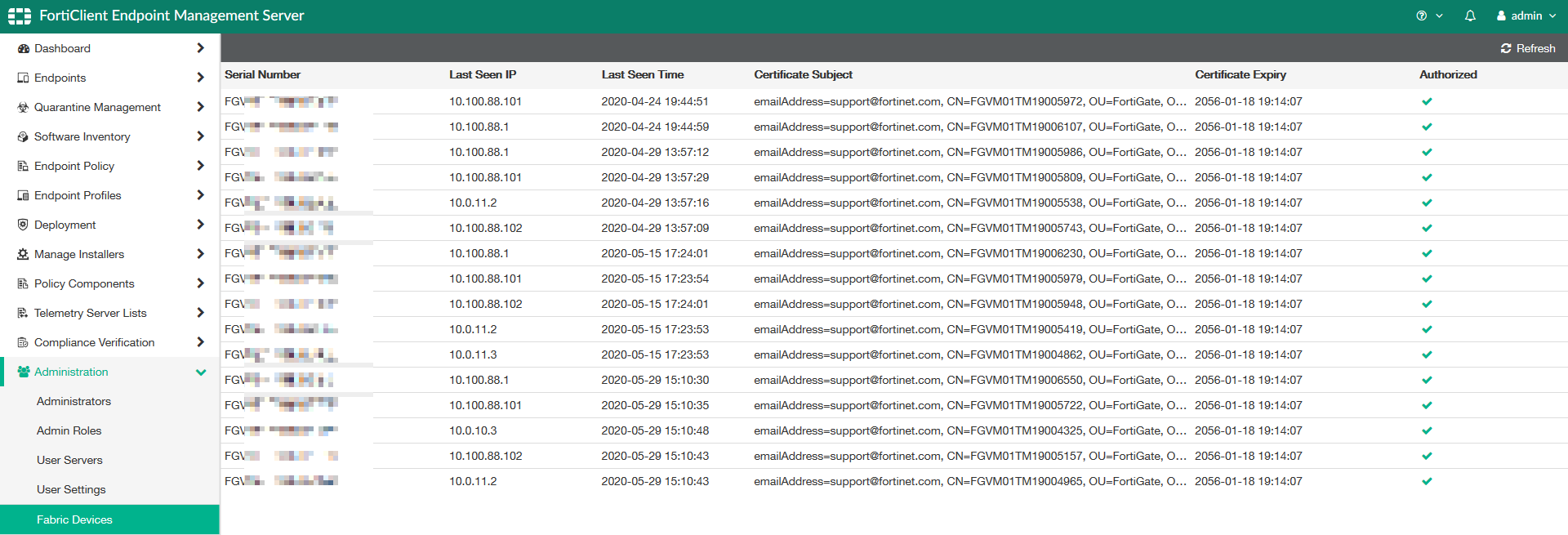Select certificate subject with CN=FGVM01TM19006550
The width and height of the screenshot is (1568, 535).
(970, 380)
